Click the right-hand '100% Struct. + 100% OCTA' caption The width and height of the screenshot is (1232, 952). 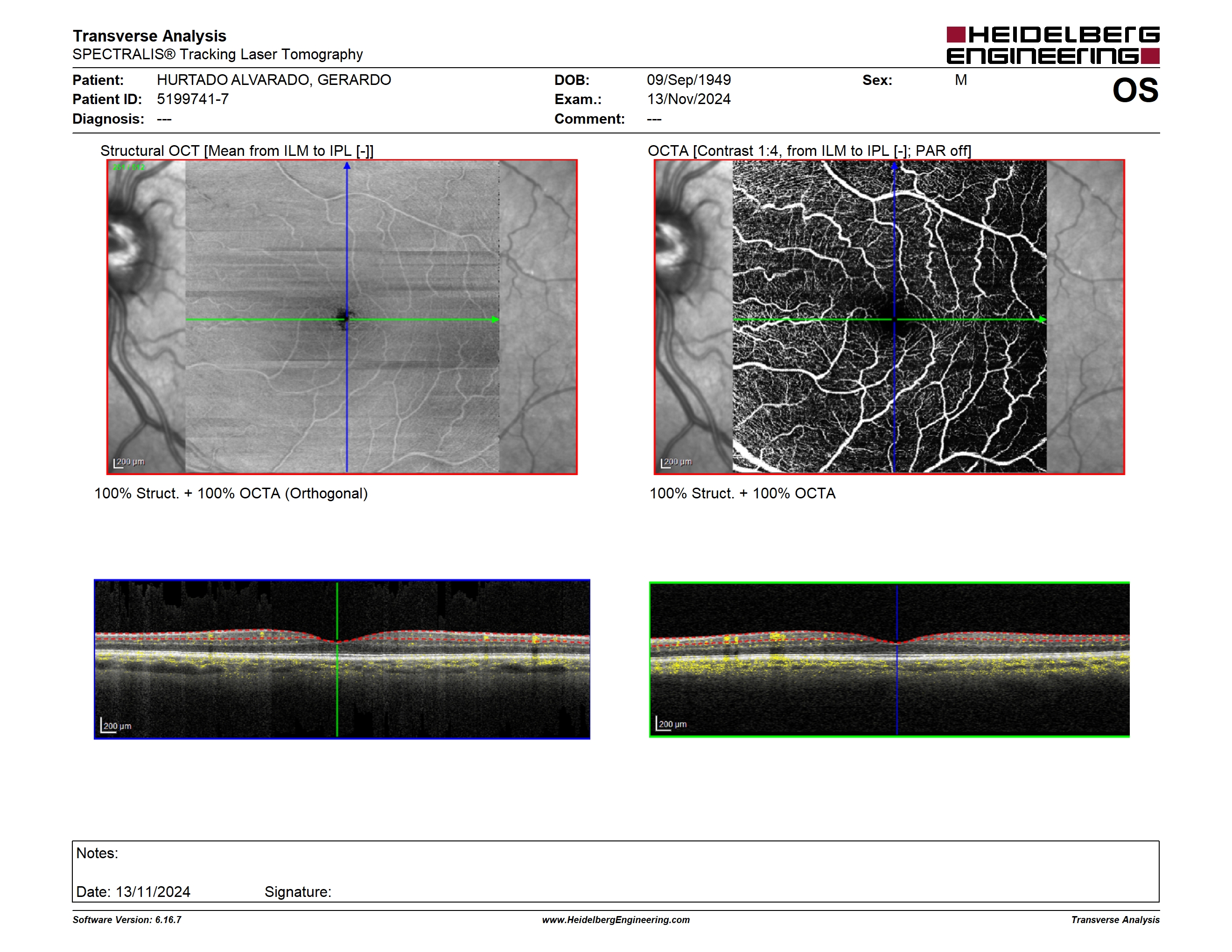[742, 493]
